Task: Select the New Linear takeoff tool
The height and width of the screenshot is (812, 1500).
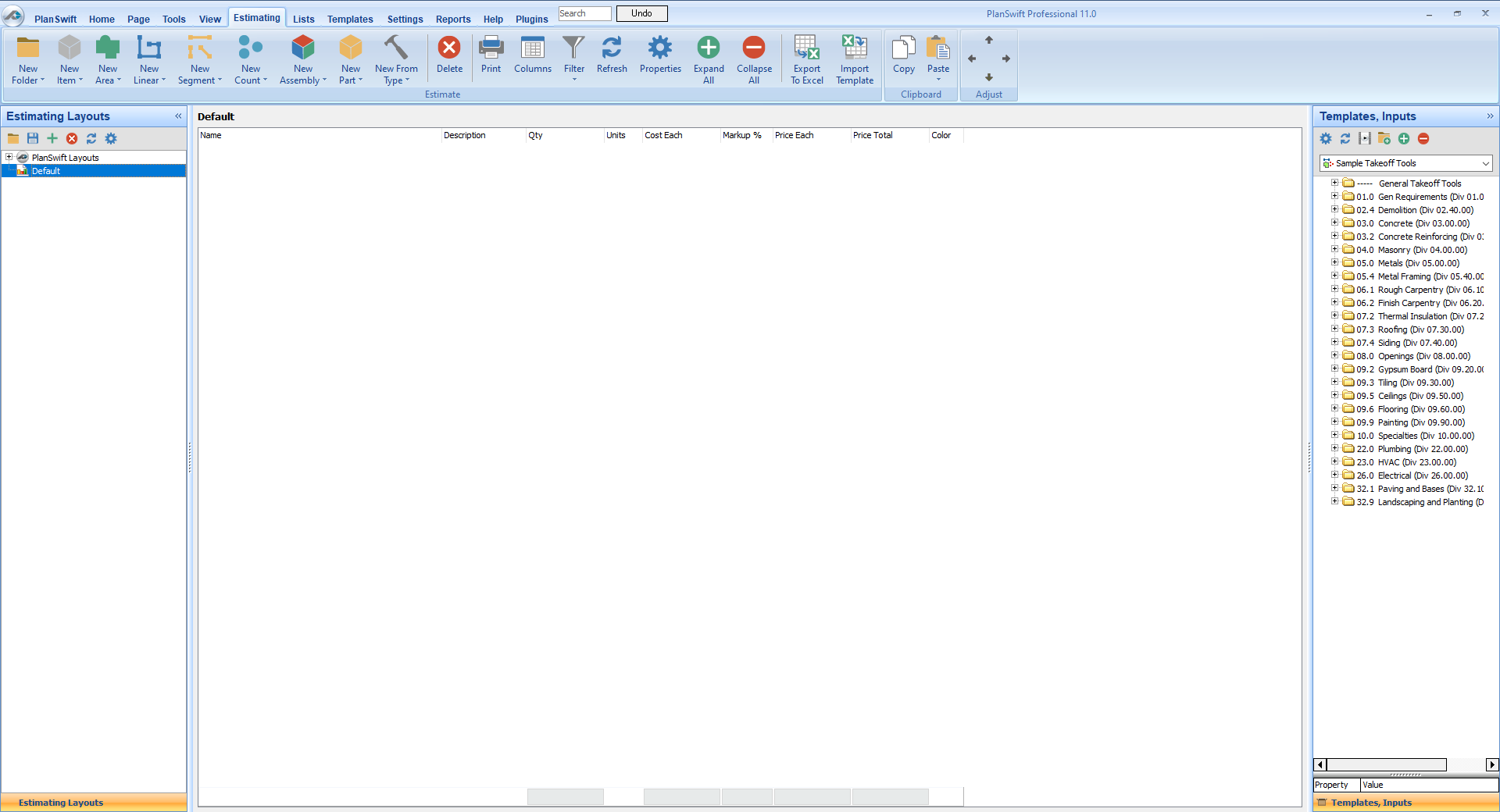Action: (x=149, y=60)
